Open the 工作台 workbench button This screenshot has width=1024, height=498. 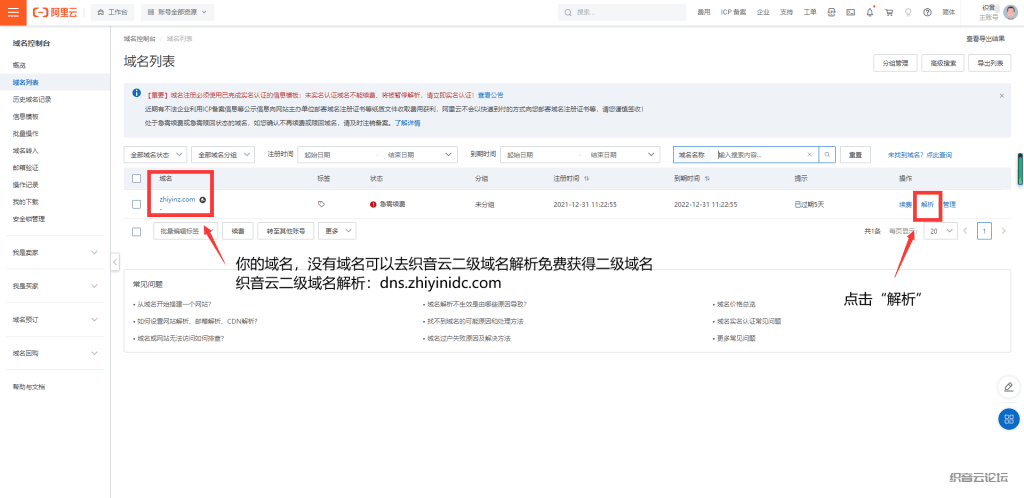(x=112, y=12)
